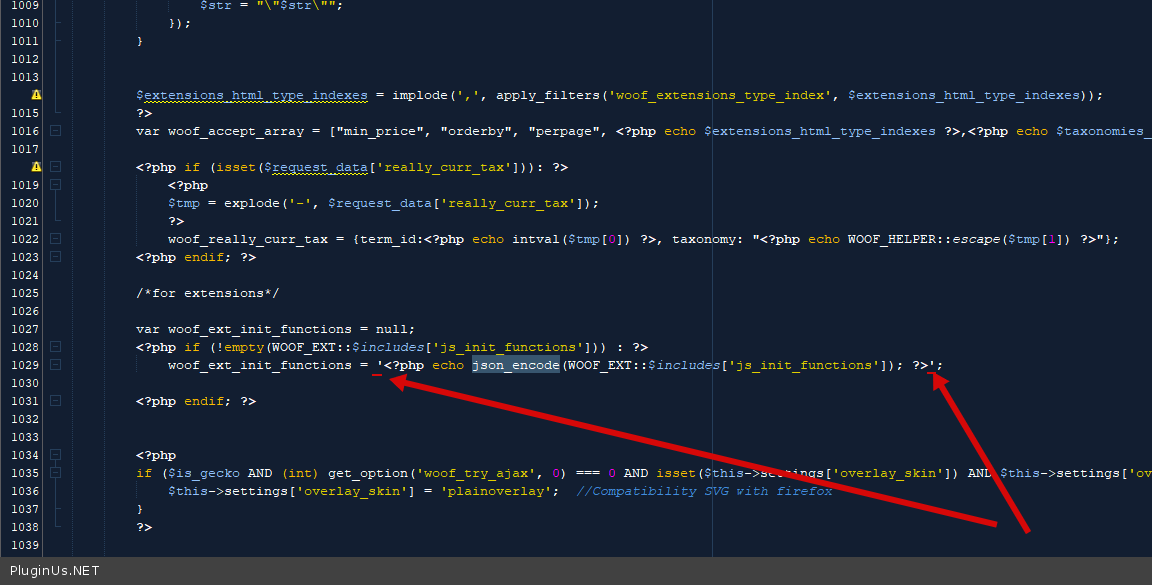Screen dimensions: 1152x585
Task: Collapse the fold marker on line 1018
Action: pyautogui.click(x=56, y=167)
